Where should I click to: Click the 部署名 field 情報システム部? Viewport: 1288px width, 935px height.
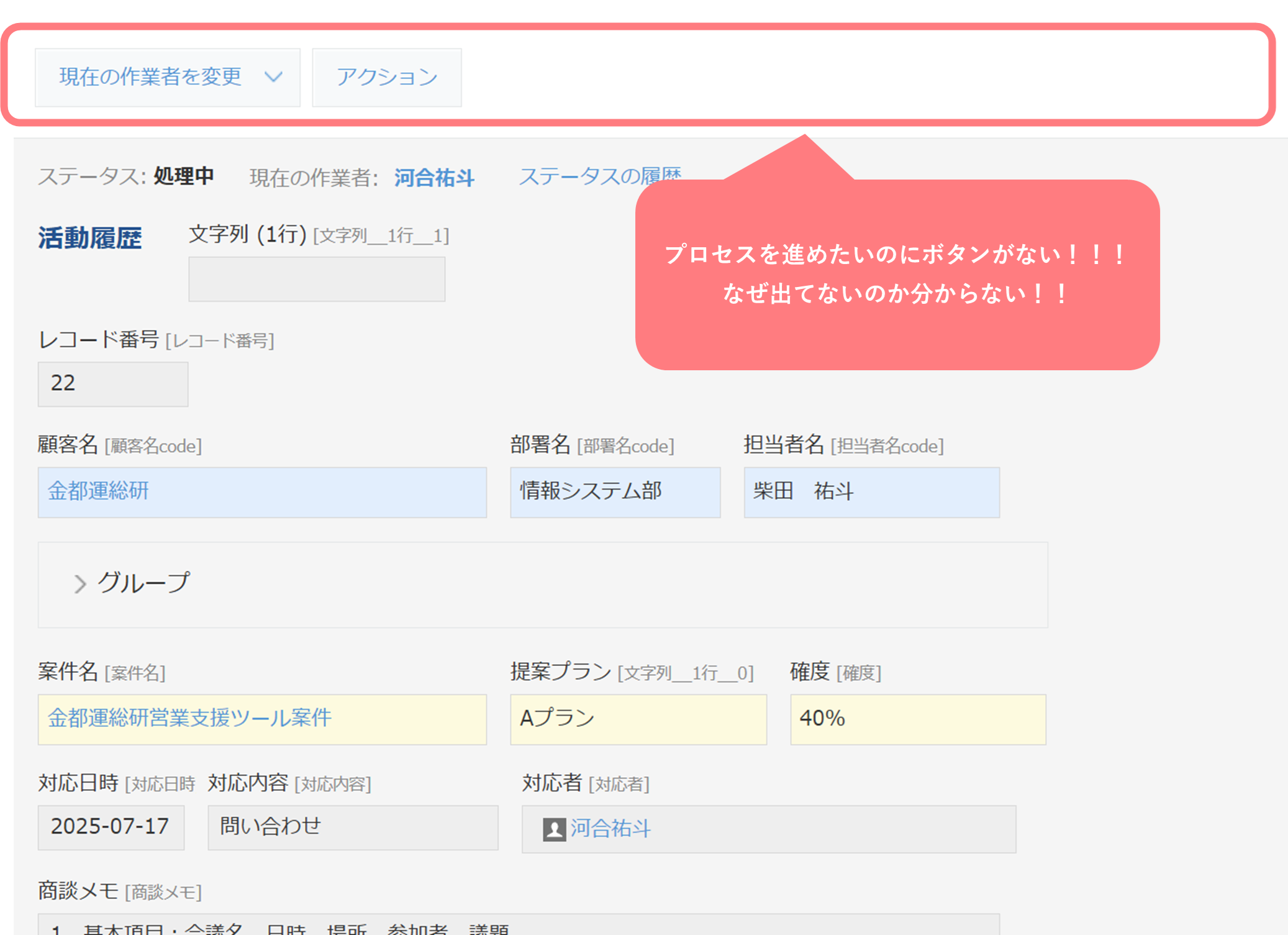[x=615, y=492]
